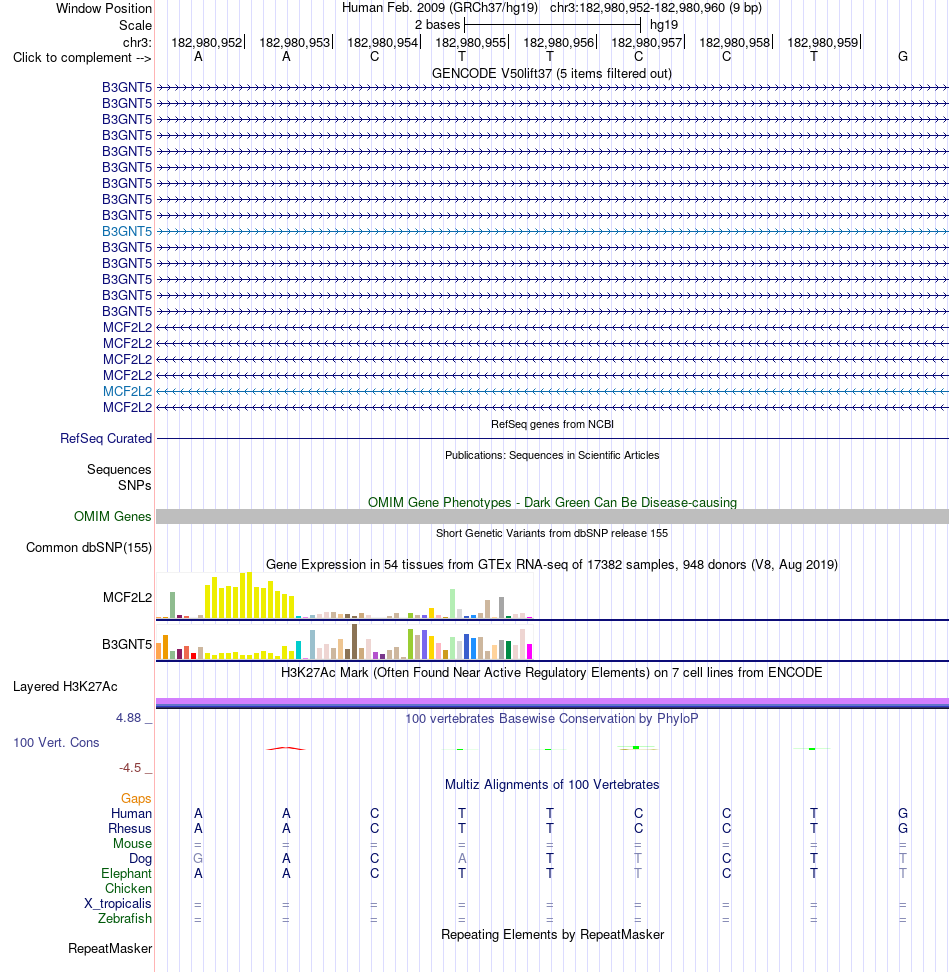Select the Scale track label
950x972 pixels.
135,25
